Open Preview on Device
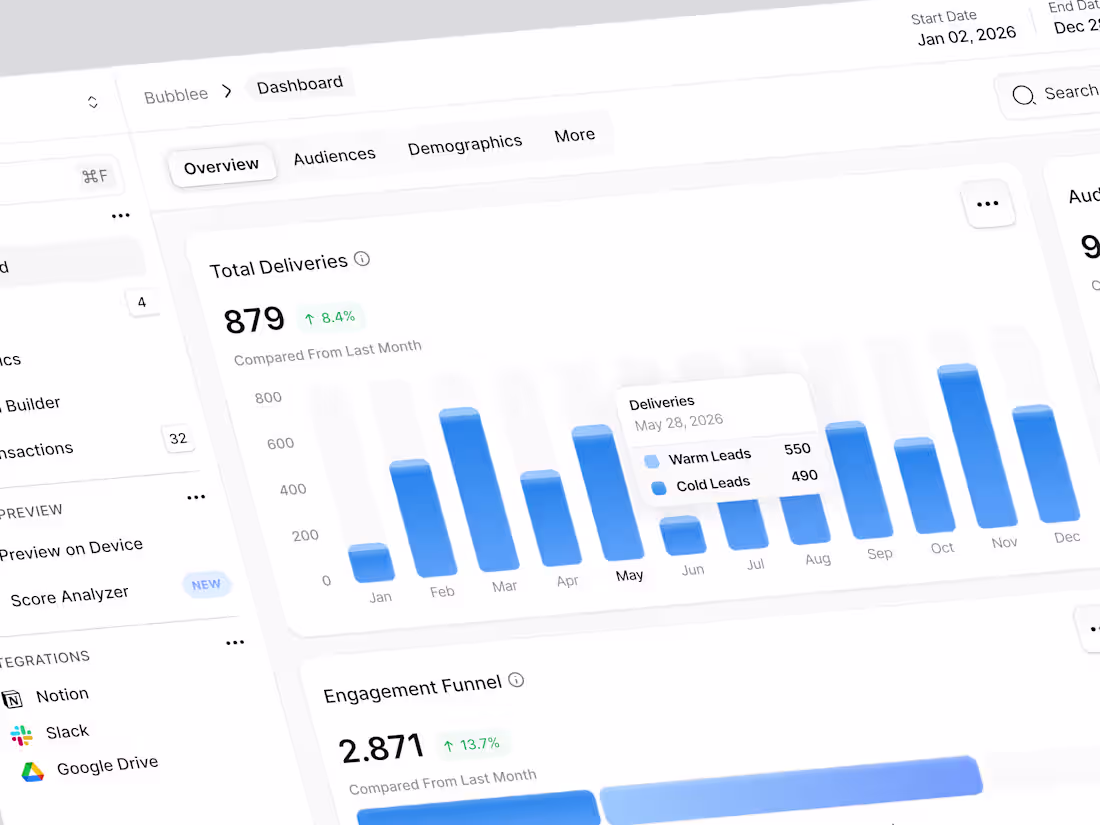Viewport: 1100px width, 825px height. point(71,546)
